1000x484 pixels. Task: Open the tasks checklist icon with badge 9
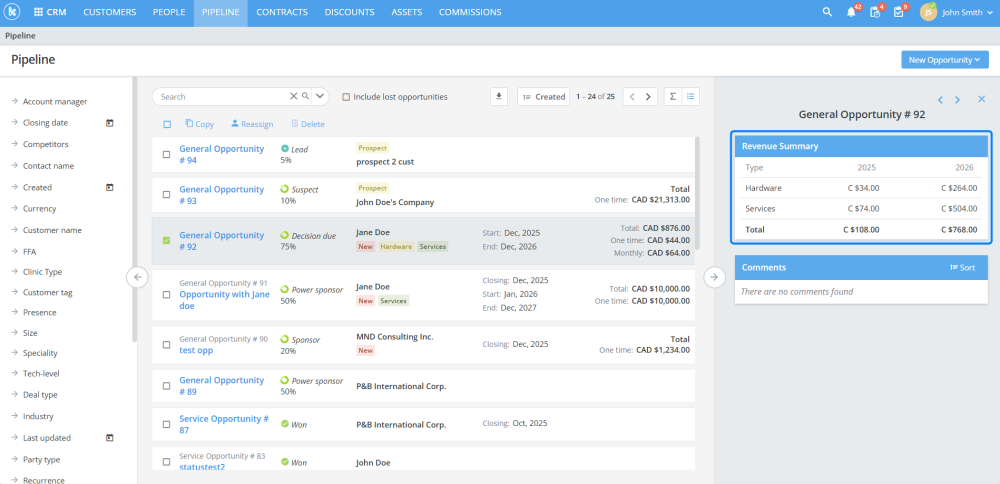pos(899,12)
